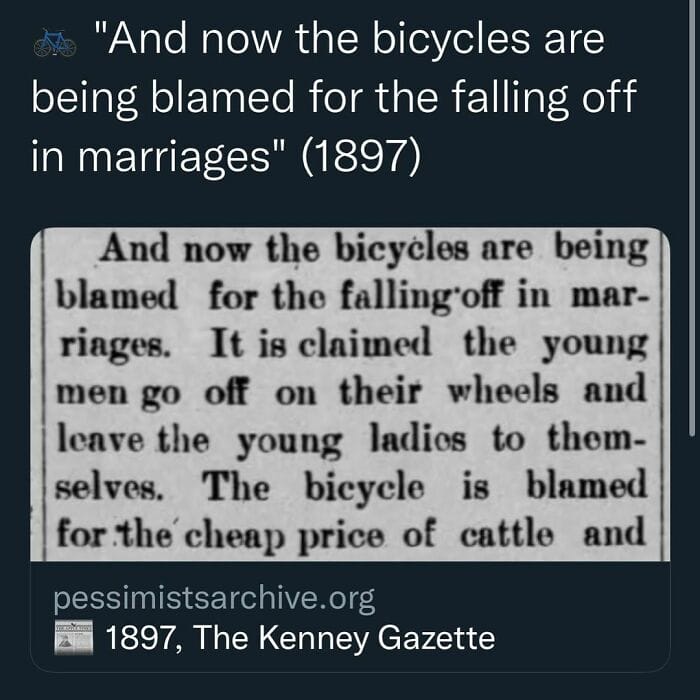This screenshot has height=700, width=700.
Task: Click clipping line 'selves. The bicycle is blamed'
Action: pyautogui.click(x=351, y=487)
